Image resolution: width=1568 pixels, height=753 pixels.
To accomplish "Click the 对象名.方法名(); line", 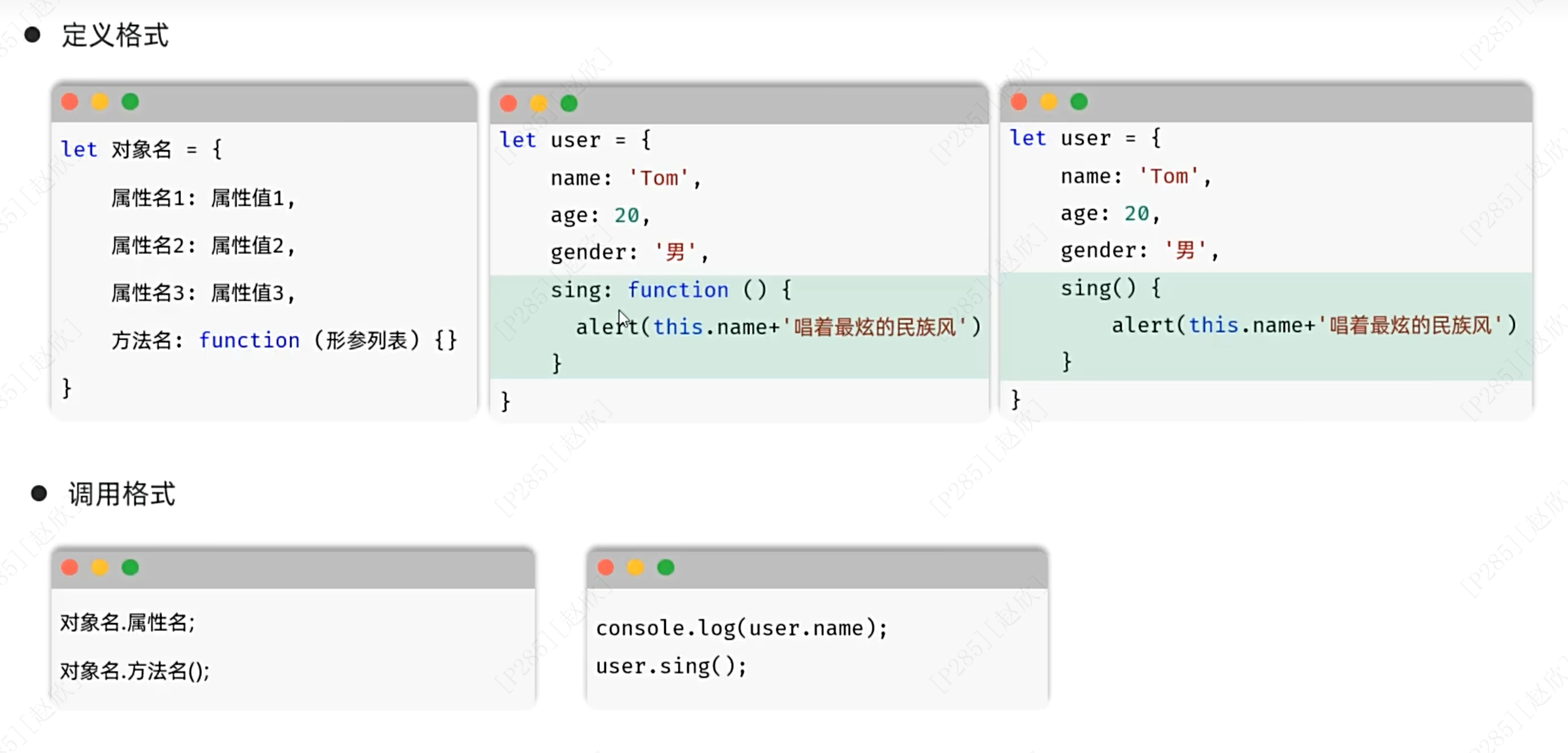I will tap(135, 671).
